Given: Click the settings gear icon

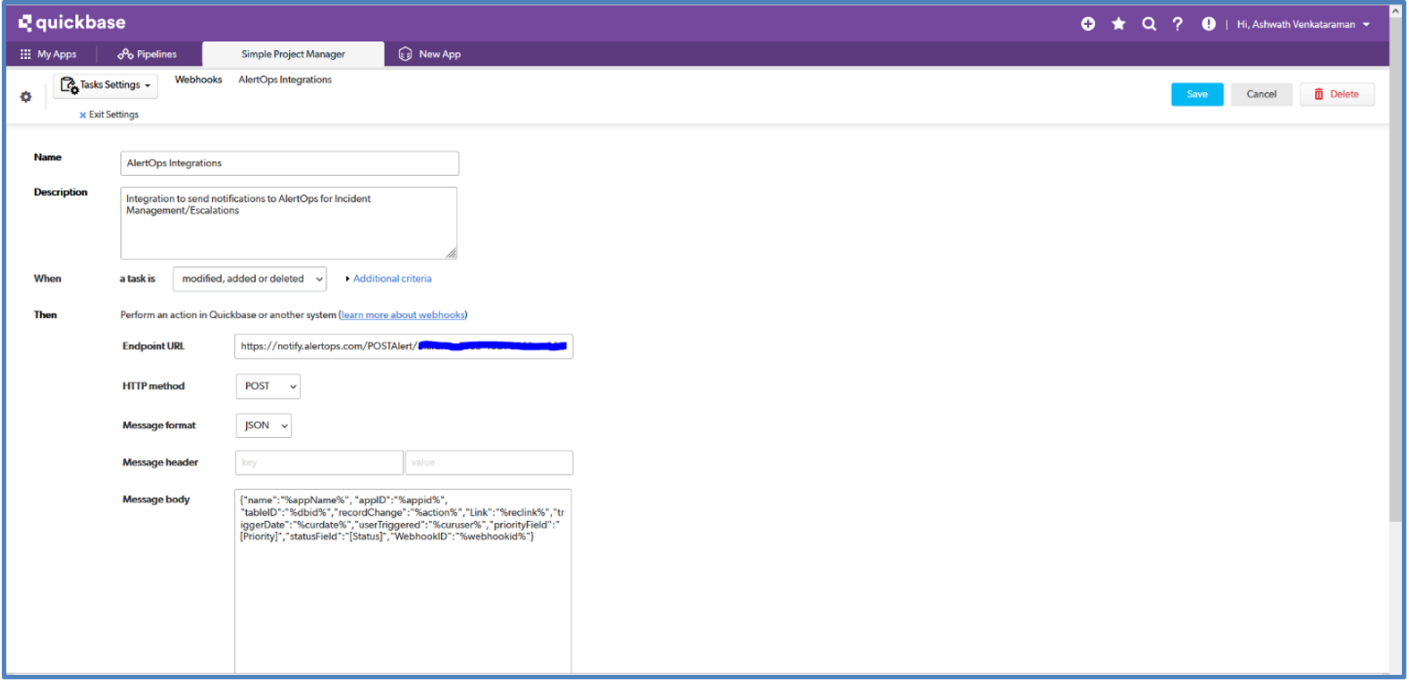Looking at the screenshot, I should [26, 97].
